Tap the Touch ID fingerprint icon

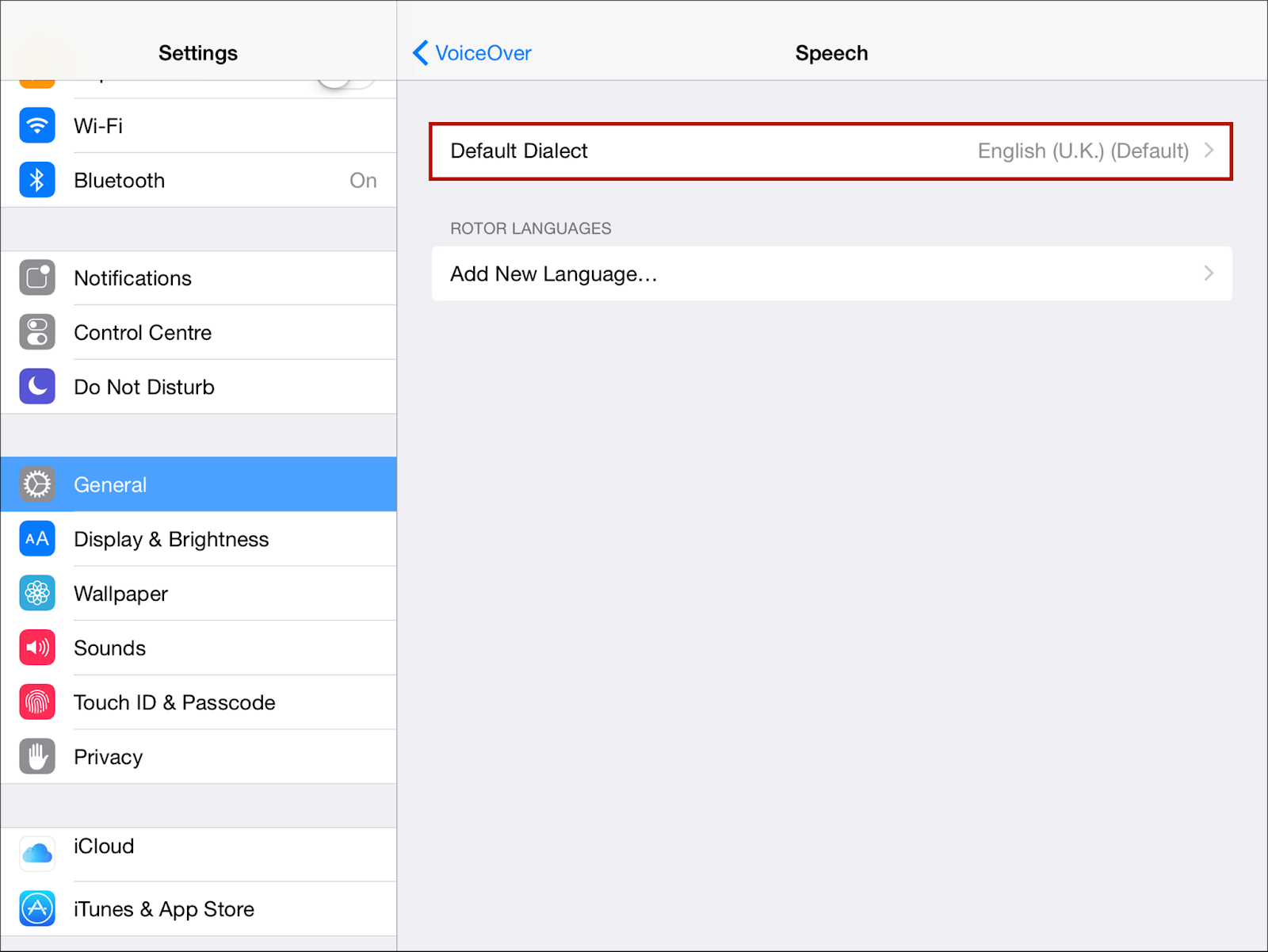(37, 702)
